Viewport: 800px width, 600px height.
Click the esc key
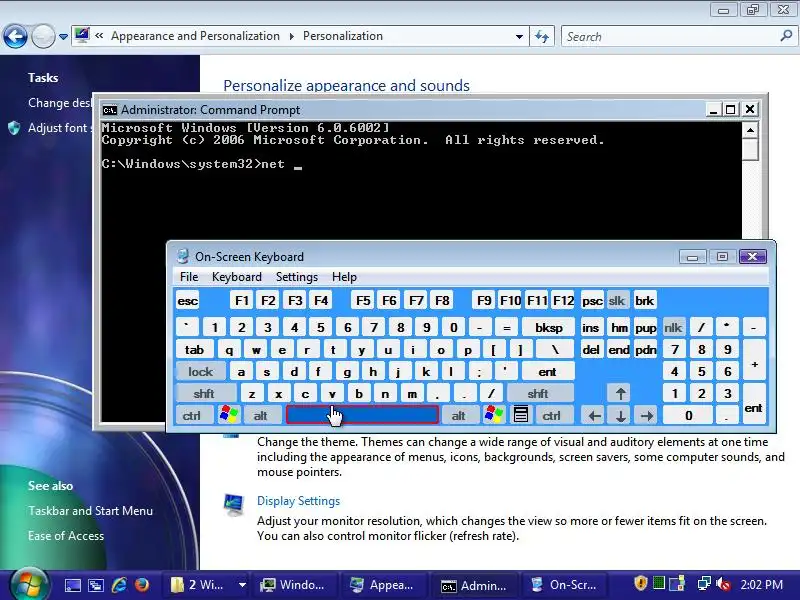tap(187, 301)
